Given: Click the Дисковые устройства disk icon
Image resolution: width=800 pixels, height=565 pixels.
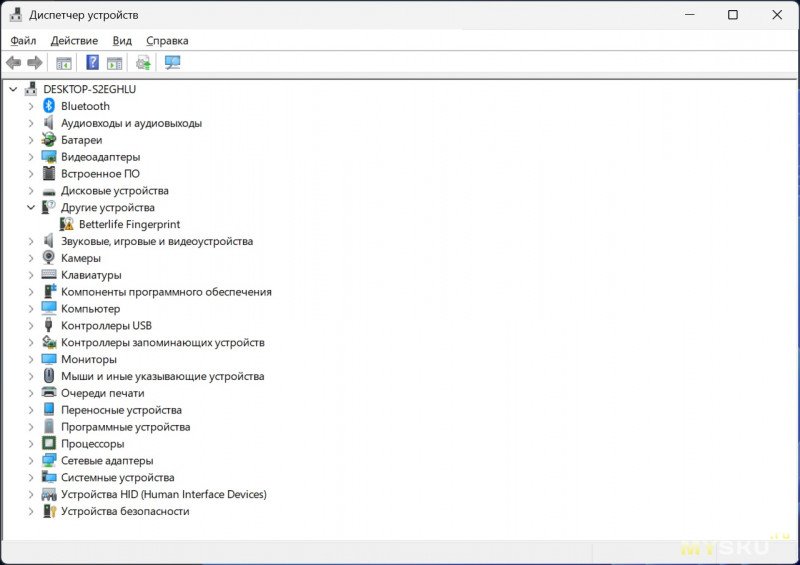Looking at the screenshot, I should tap(48, 191).
